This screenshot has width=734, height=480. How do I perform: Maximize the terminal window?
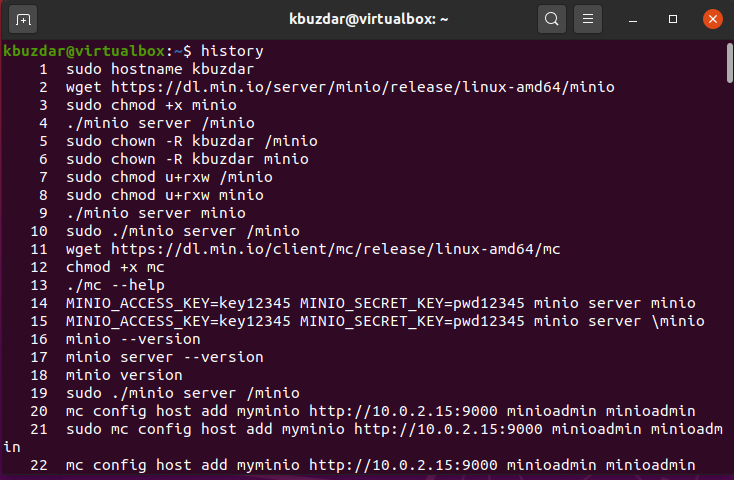[x=674, y=19]
